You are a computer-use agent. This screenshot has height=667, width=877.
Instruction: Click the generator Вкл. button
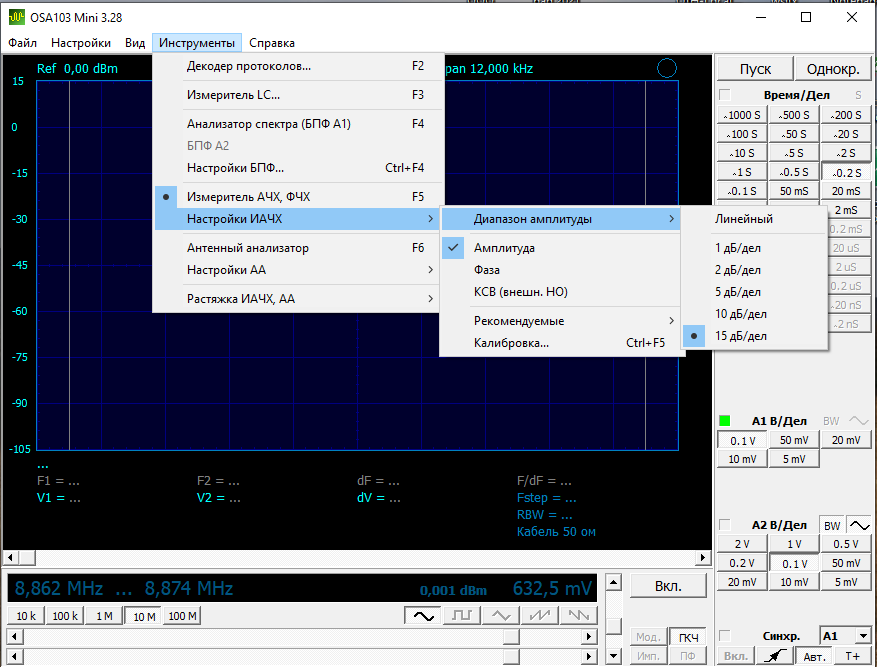coord(667,587)
